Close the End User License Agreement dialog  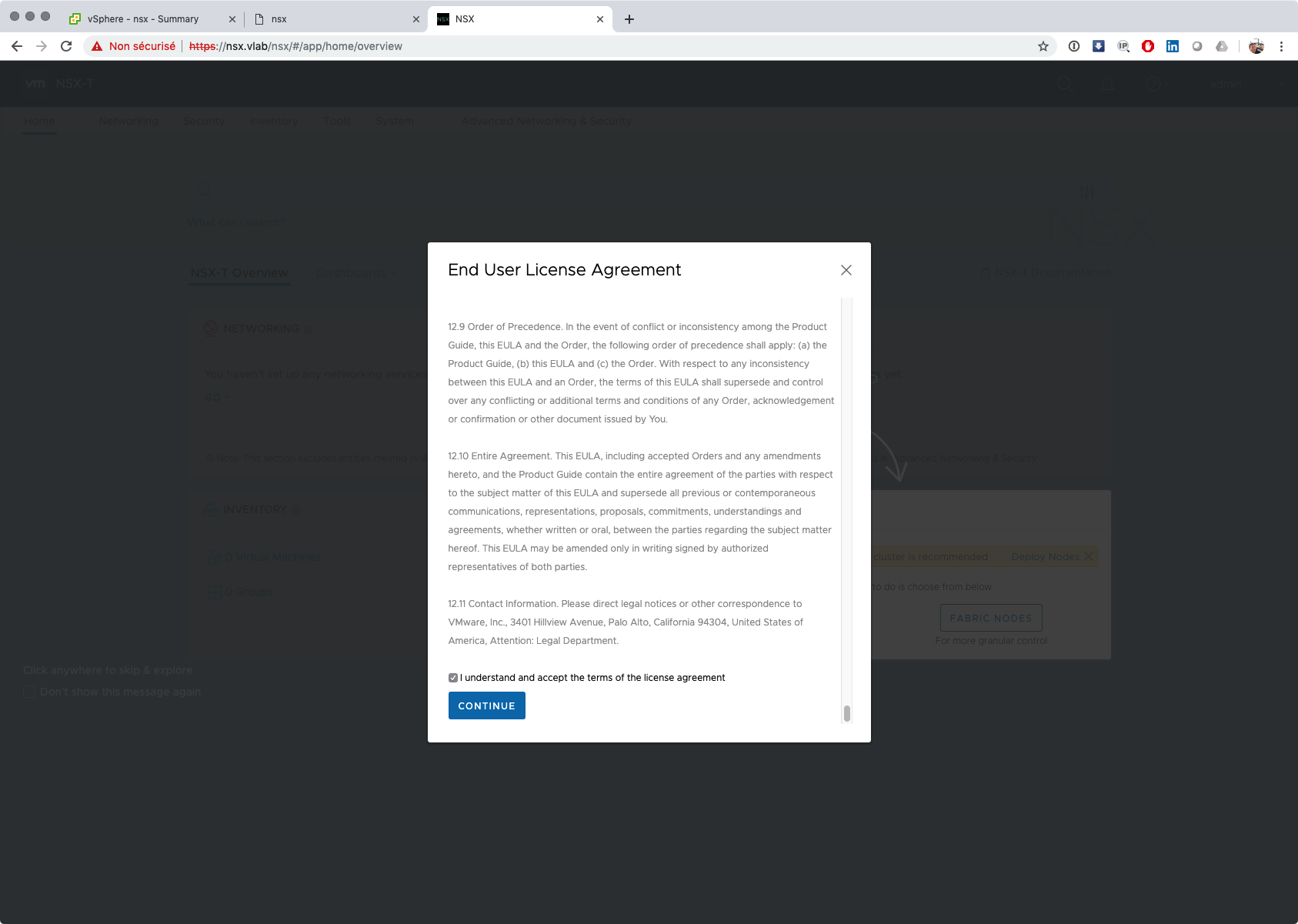(846, 270)
